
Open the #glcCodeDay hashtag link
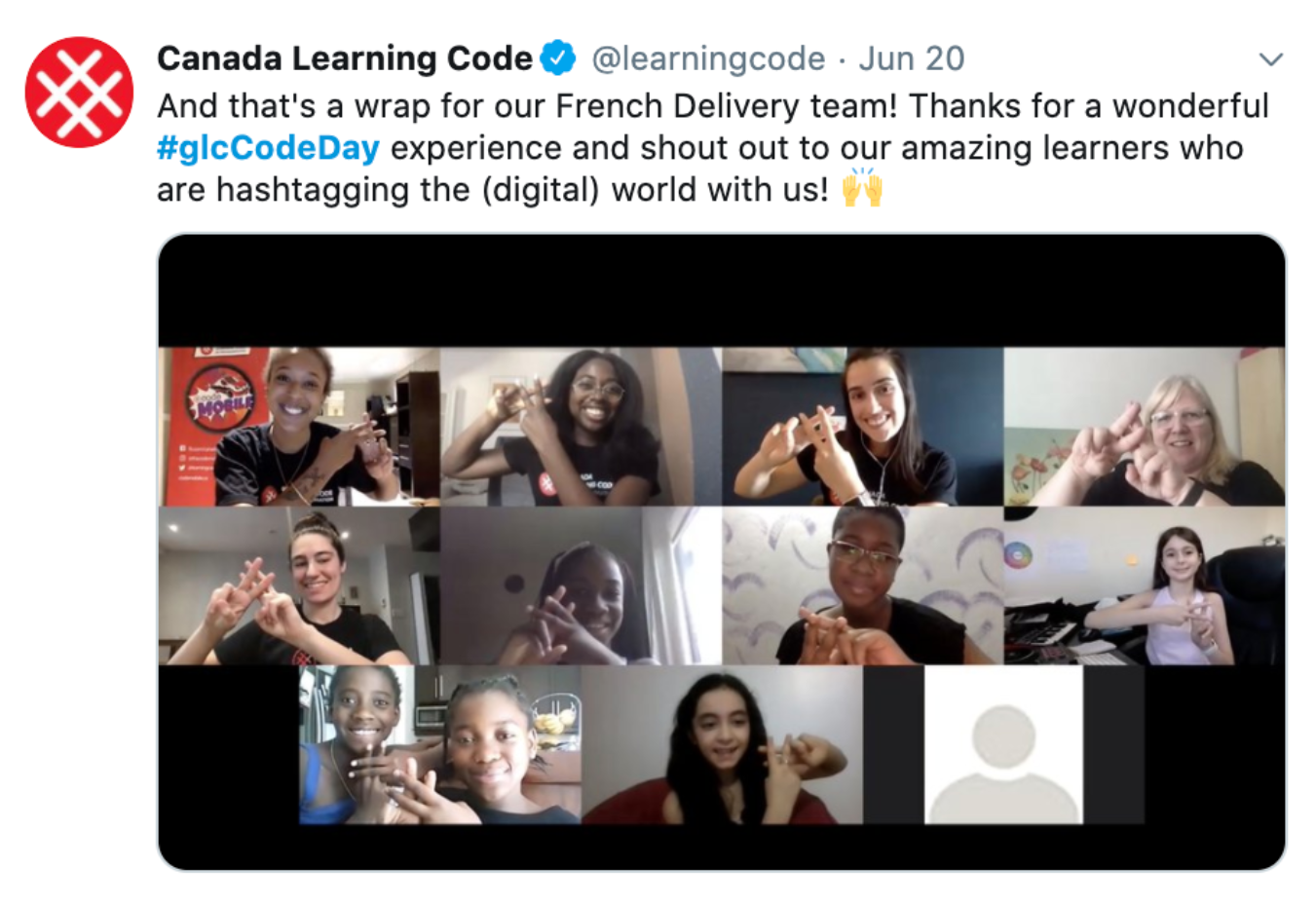pos(268,148)
